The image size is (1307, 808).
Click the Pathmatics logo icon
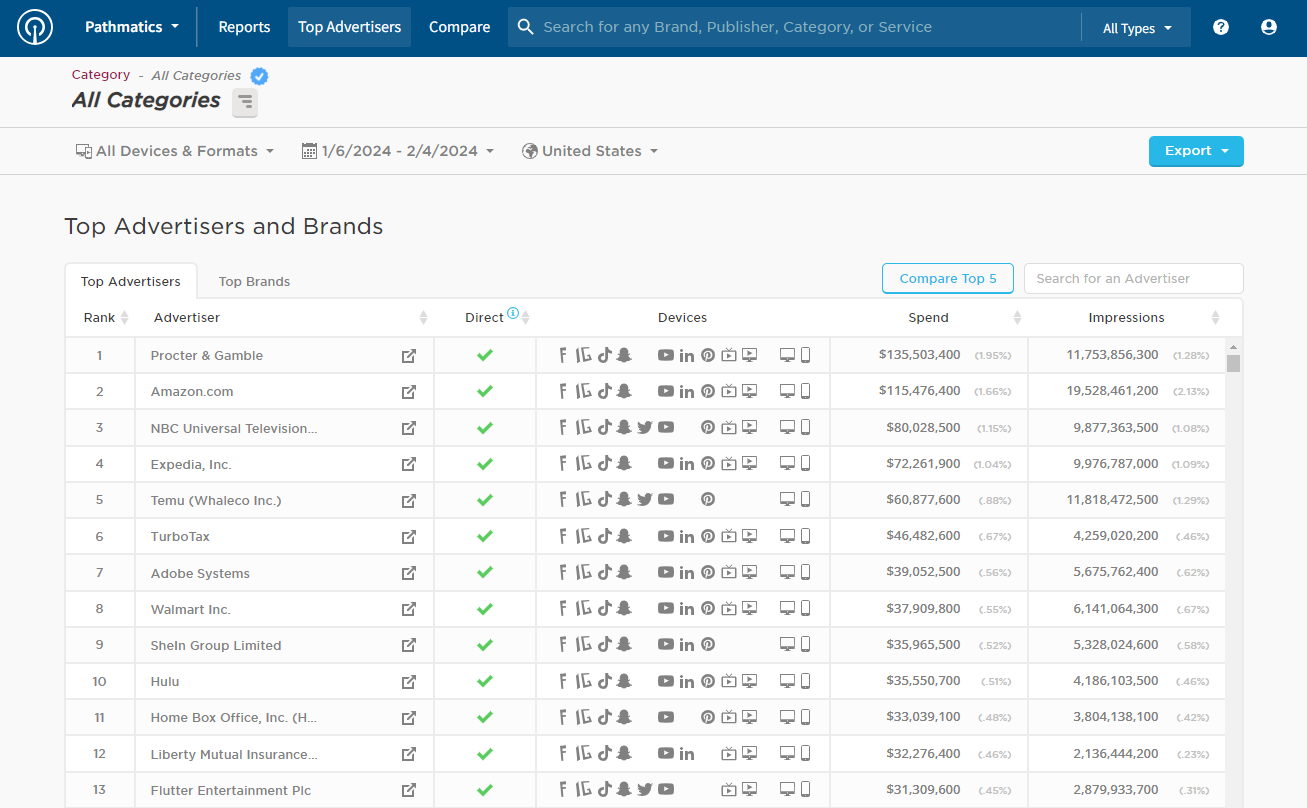[35, 28]
